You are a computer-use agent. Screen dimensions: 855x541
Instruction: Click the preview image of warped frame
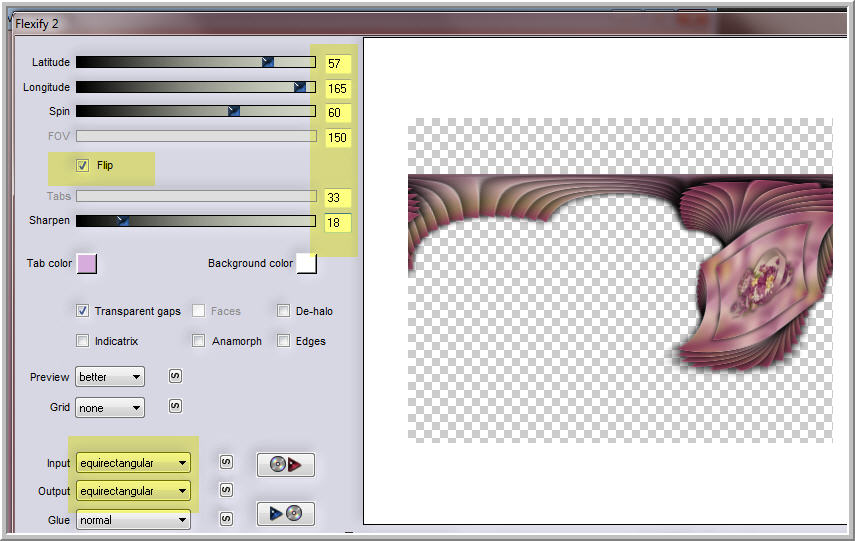point(620,280)
